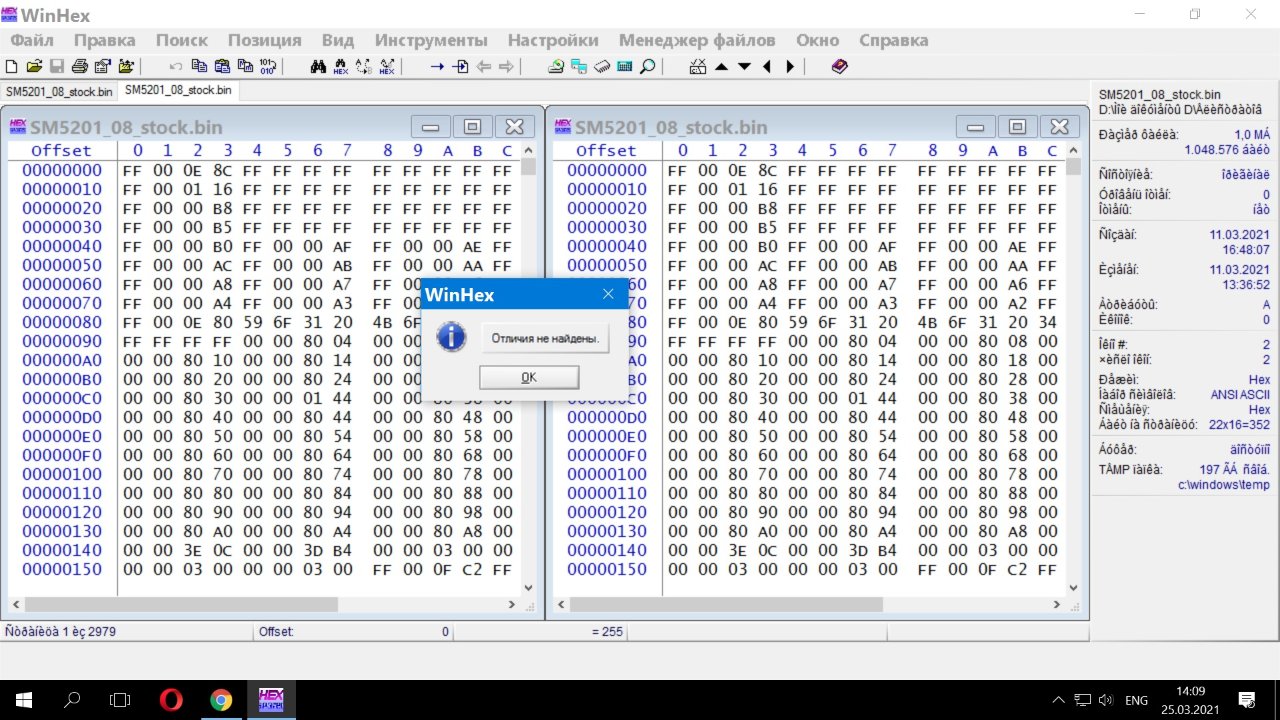Viewport: 1280px width, 720px height.
Task: Click the go to offset arrow icon
Action: click(x=437, y=67)
